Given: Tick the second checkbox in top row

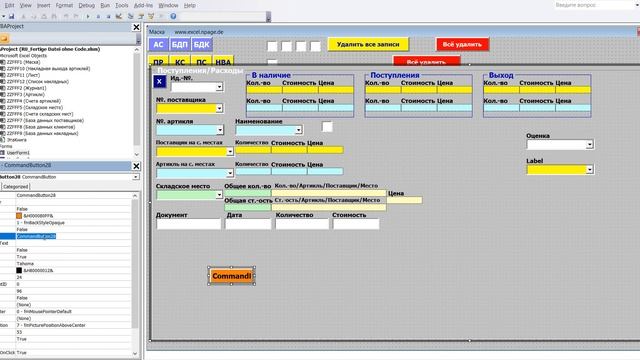Looking at the screenshot, I should (287, 46).
